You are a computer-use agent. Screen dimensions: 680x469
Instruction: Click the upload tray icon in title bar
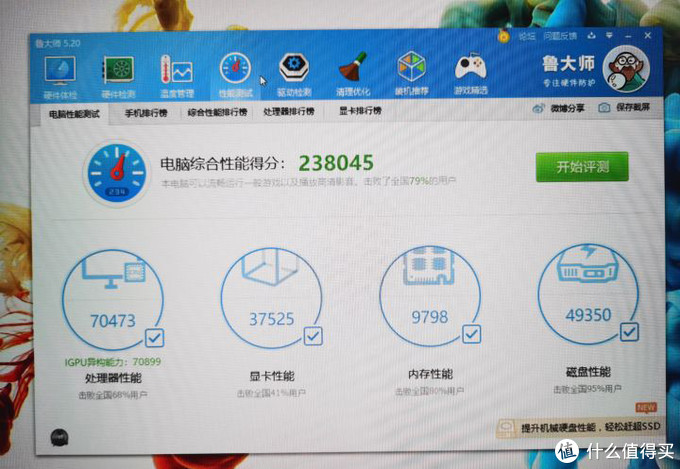coord(591,36)
